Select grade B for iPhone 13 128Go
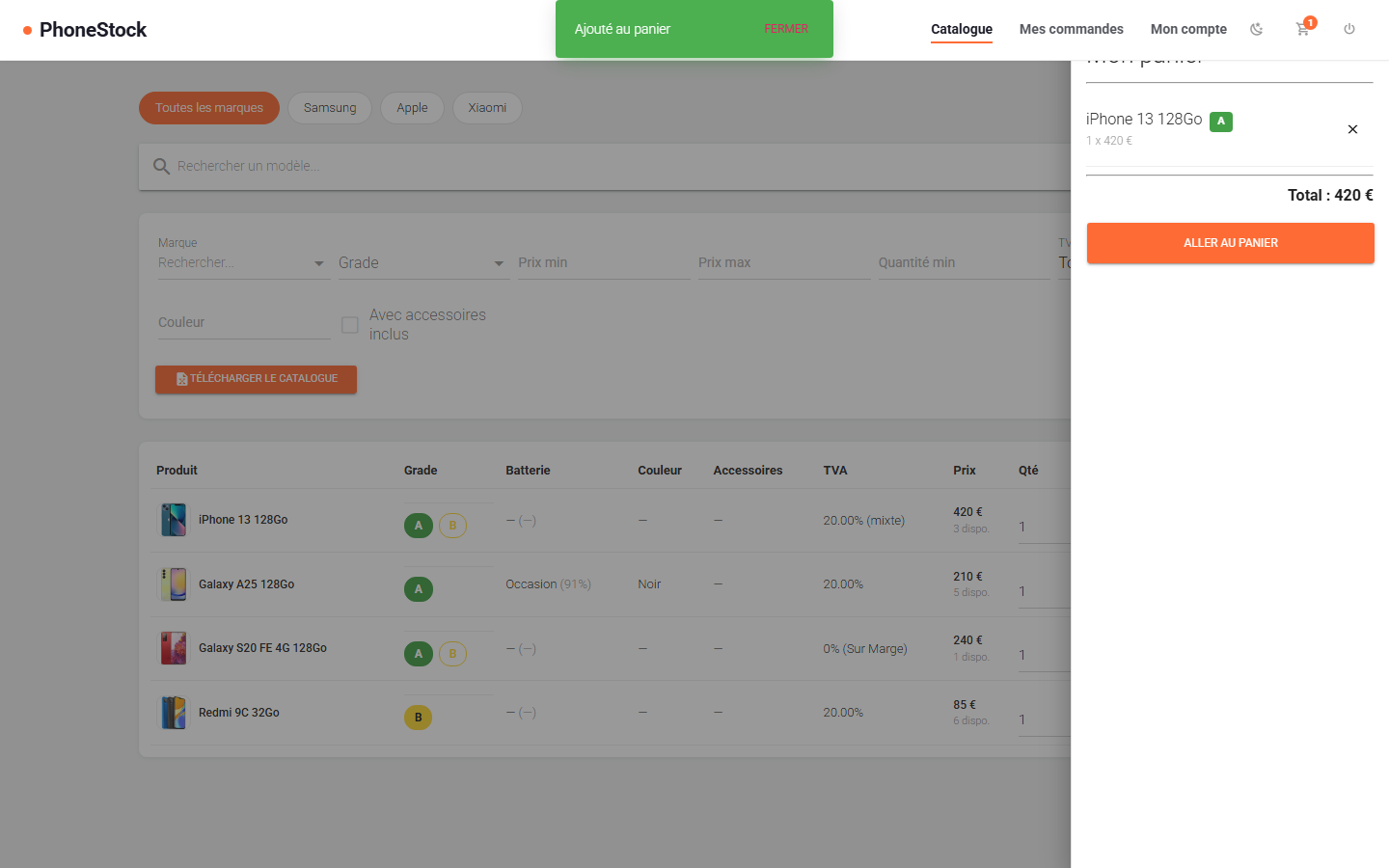The width and height of the screenshot is (1389, 868). [x=452, y=526]
